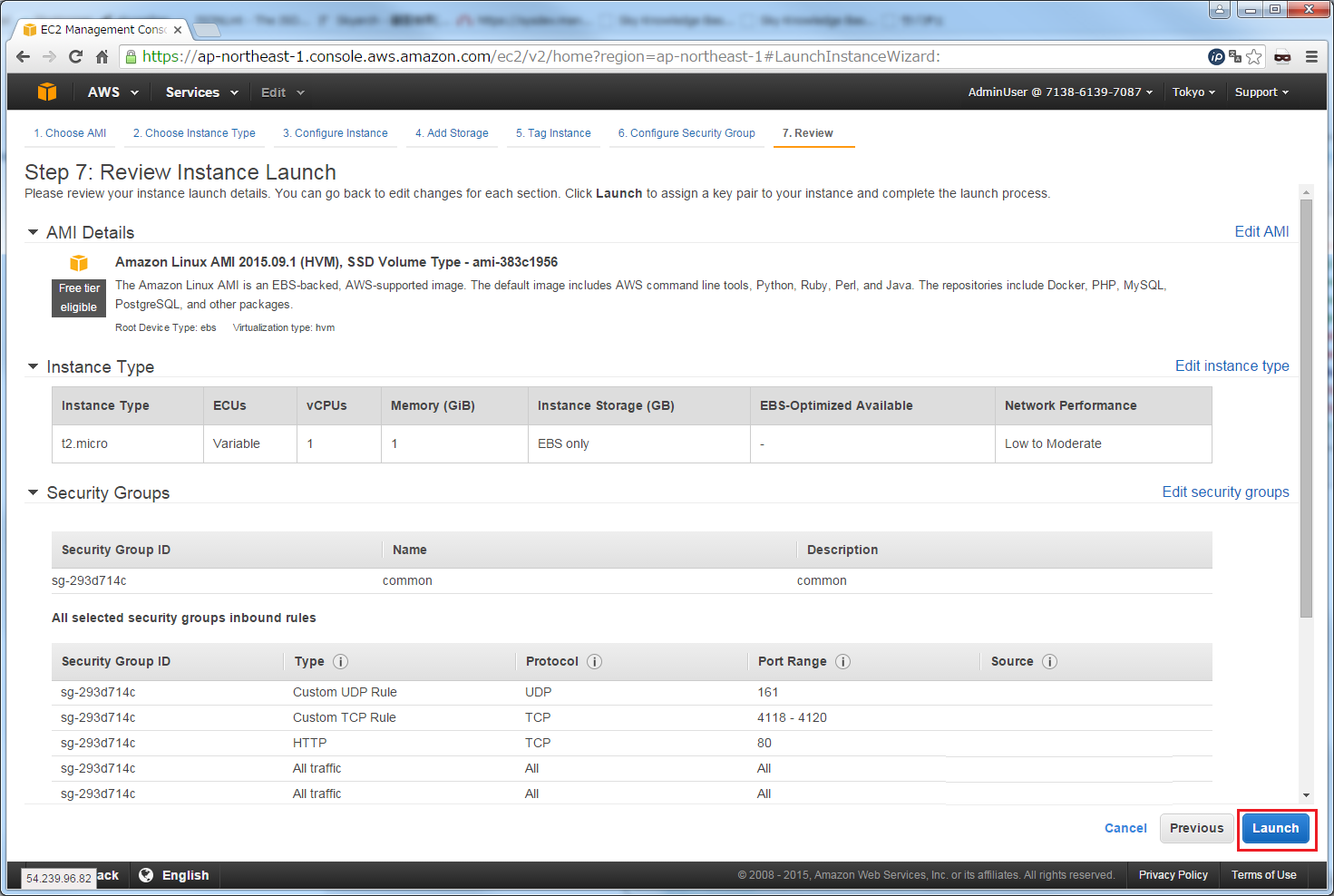Click the browser back arrow
Viewport: 1334px width, 896px height.
(x=24, y=56)
